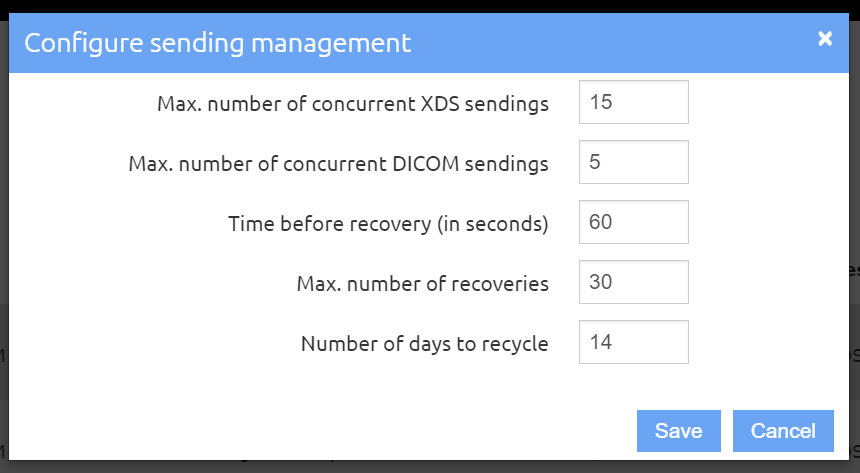Select the Time before recovery input
The height and width of the screenshot is (473, 860).
coord(633,222)
